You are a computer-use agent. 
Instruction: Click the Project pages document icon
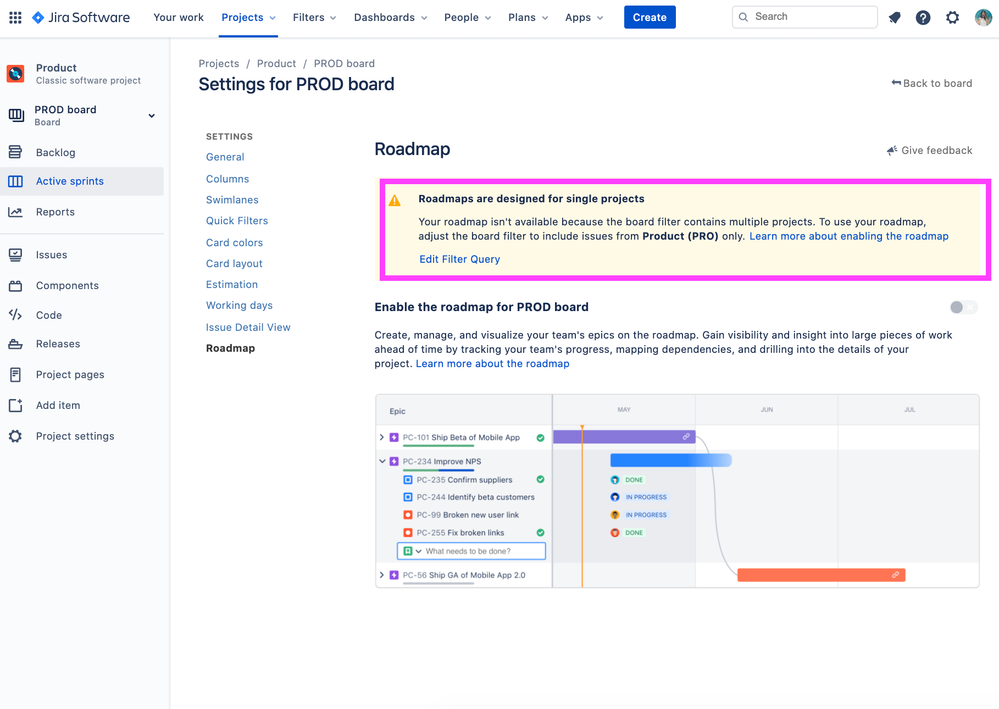[15, 375]
